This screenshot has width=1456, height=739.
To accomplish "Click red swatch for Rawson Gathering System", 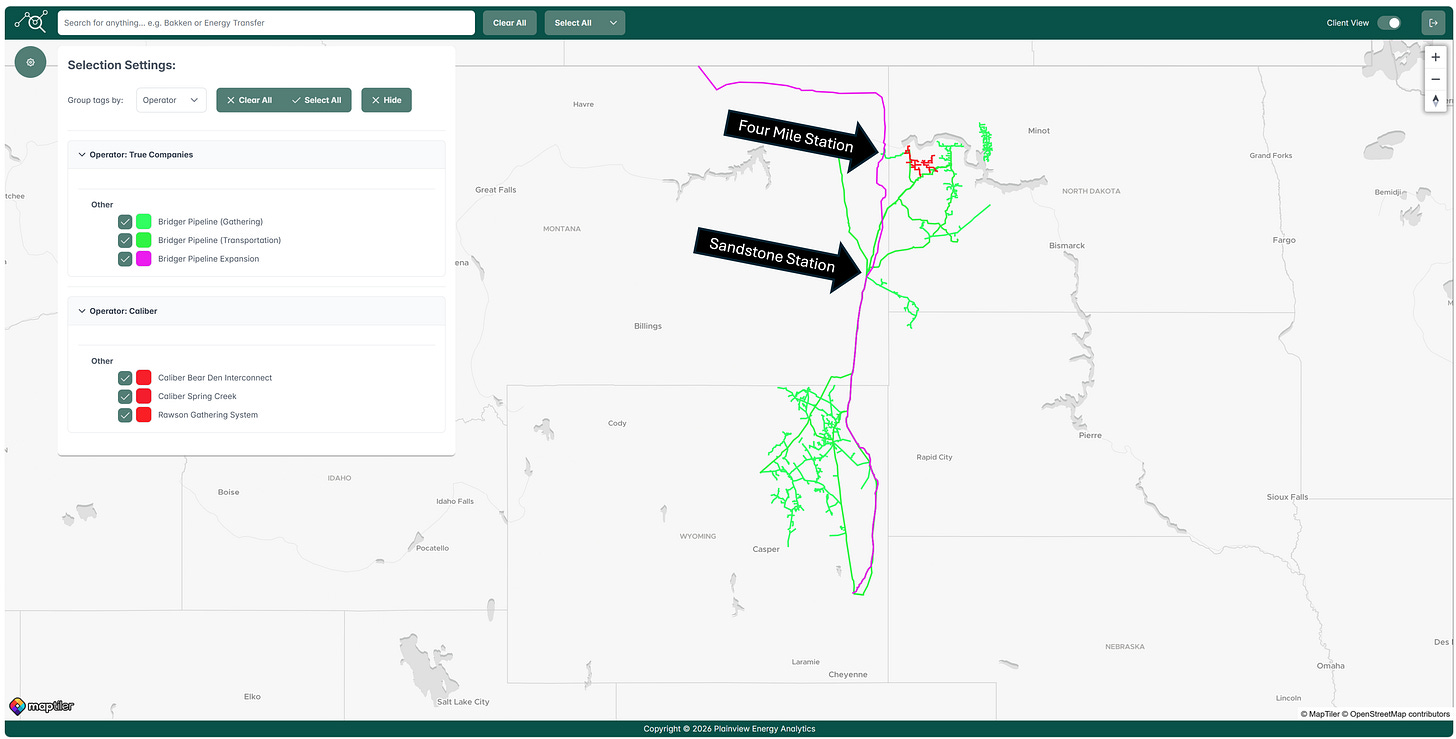I will (144, 415).
